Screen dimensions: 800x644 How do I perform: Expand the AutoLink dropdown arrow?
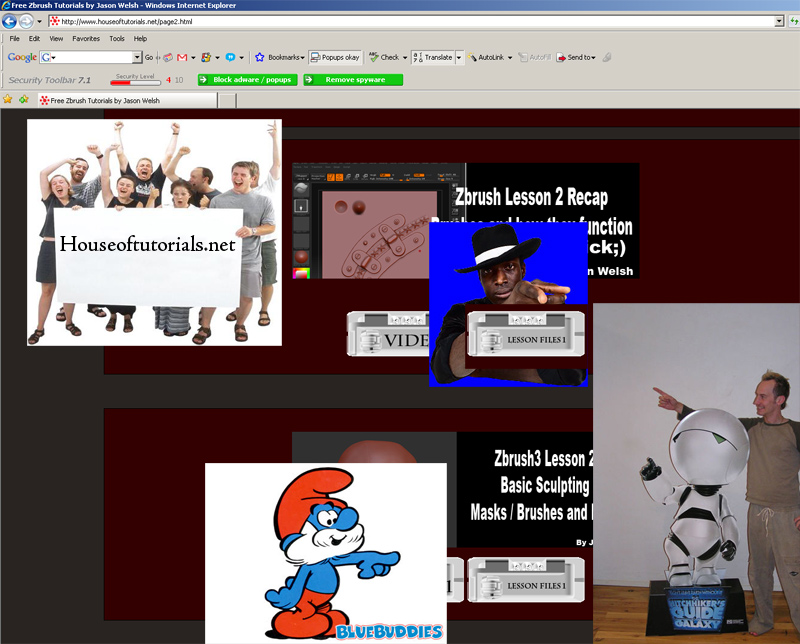(x=510, y=58)
